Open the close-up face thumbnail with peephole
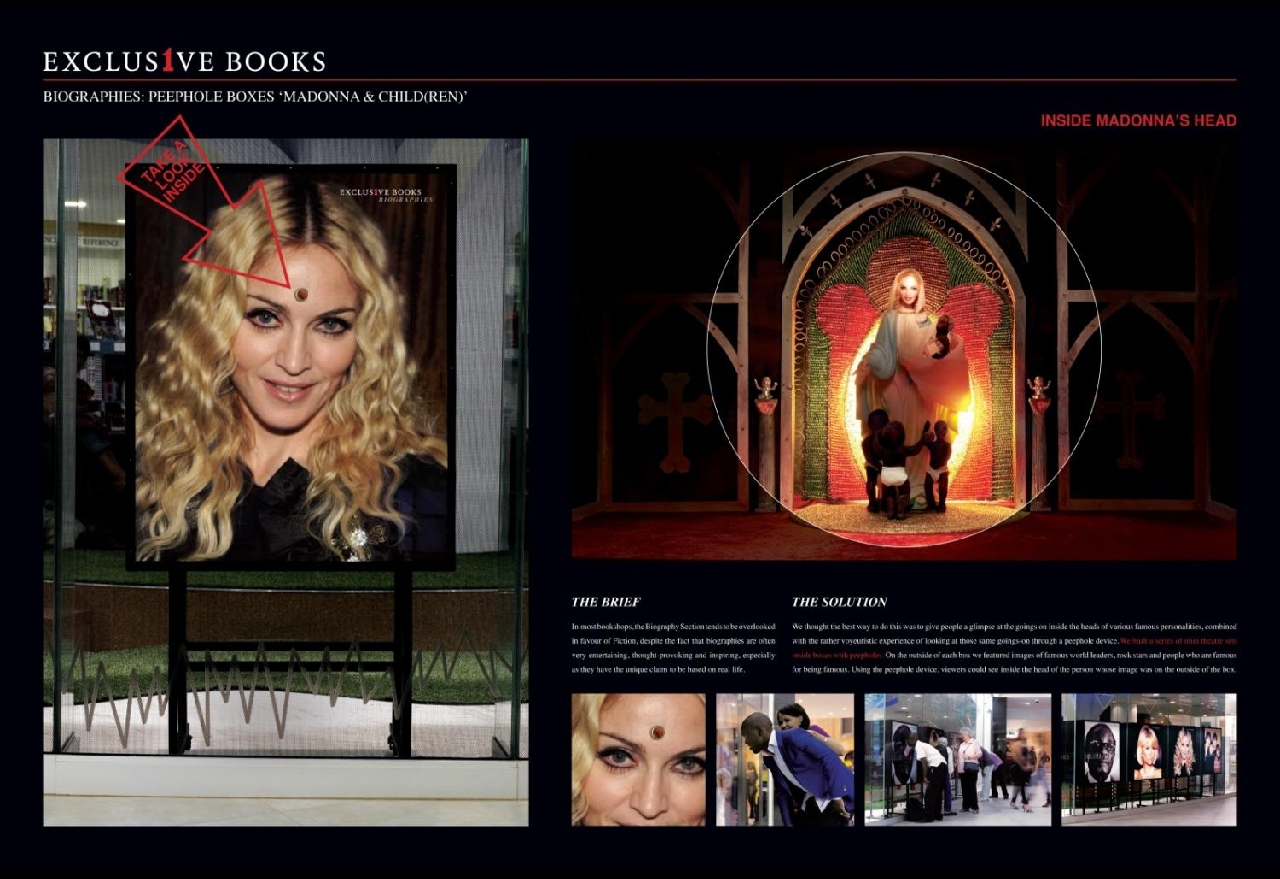 coord(639,760)
